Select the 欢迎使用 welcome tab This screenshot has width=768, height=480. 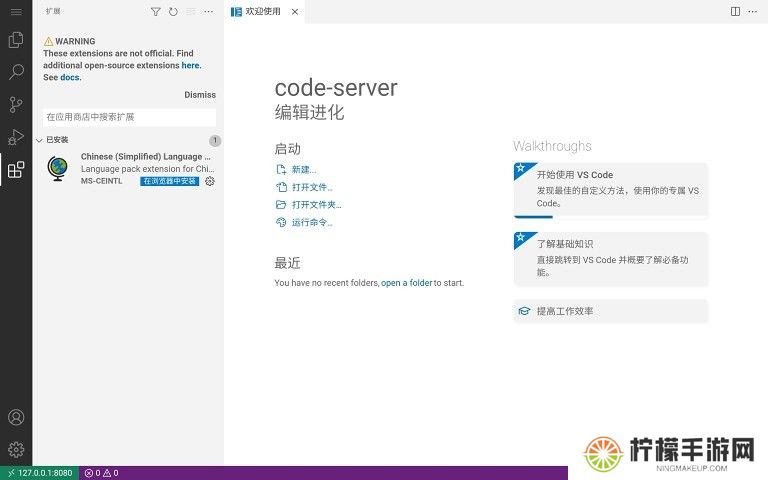(x=263, y=12)
